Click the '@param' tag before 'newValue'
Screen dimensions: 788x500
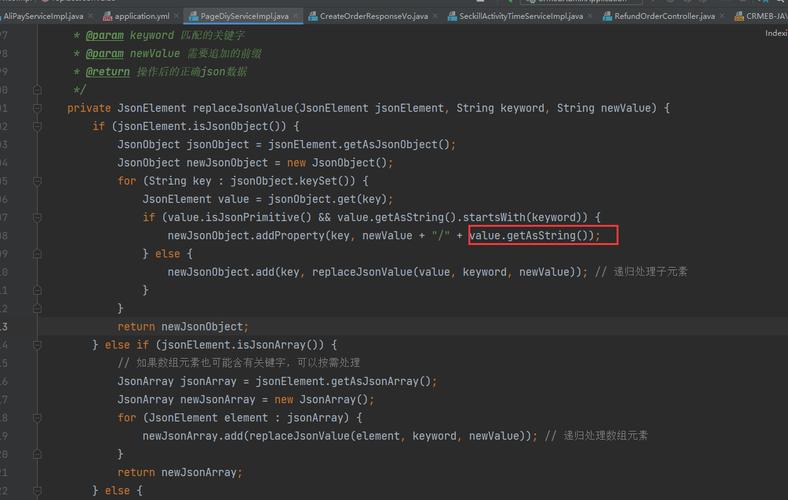coord(105,54)
